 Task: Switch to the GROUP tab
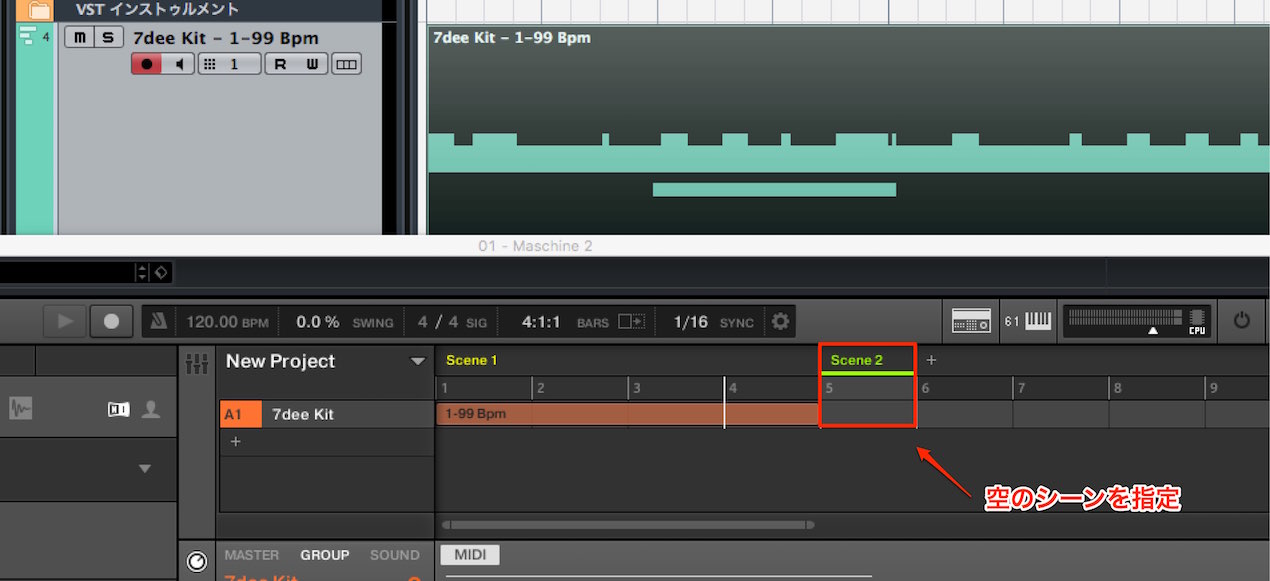325,555
